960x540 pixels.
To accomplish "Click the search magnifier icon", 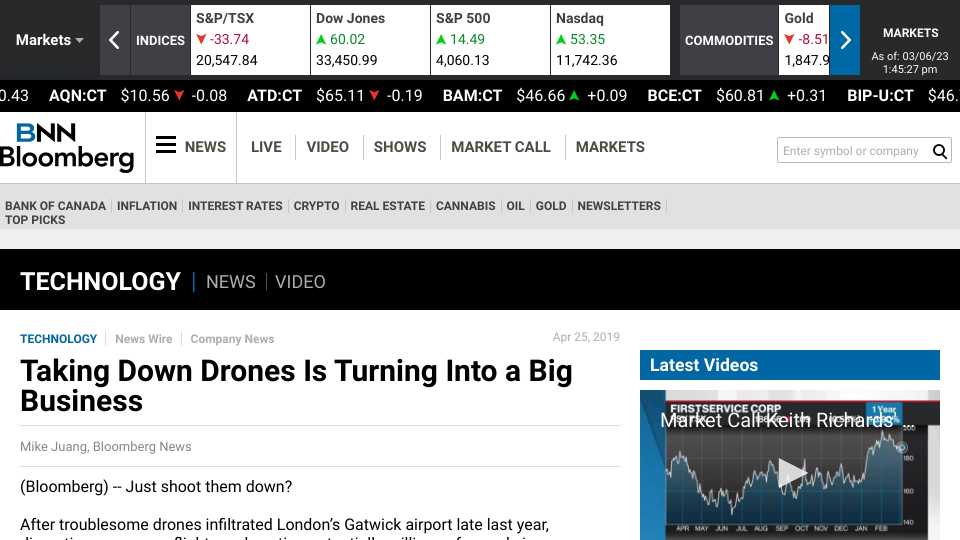I will click(940, 151).
